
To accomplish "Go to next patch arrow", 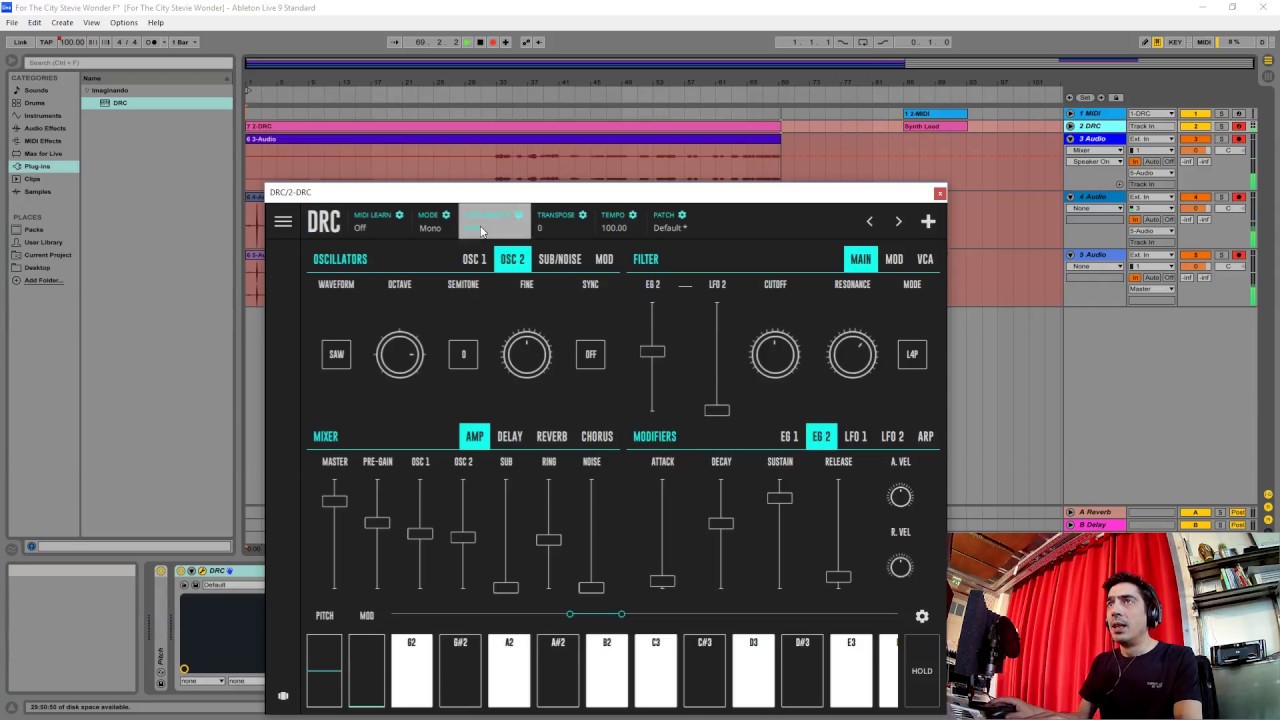I will click(898, 222).
